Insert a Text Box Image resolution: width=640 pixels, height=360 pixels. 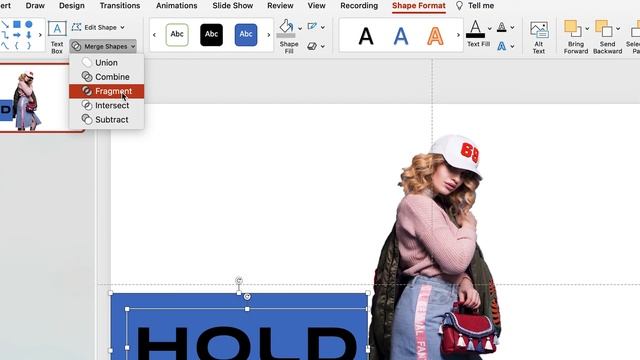57,37
